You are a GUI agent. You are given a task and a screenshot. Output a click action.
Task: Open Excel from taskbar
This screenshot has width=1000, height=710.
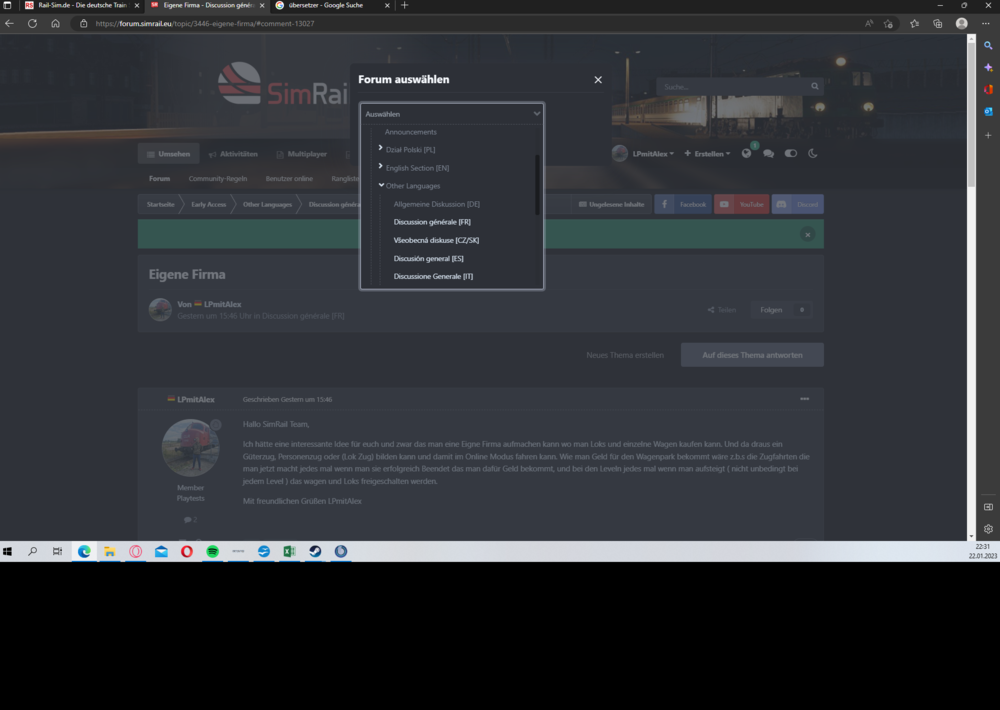pos(289,552)
